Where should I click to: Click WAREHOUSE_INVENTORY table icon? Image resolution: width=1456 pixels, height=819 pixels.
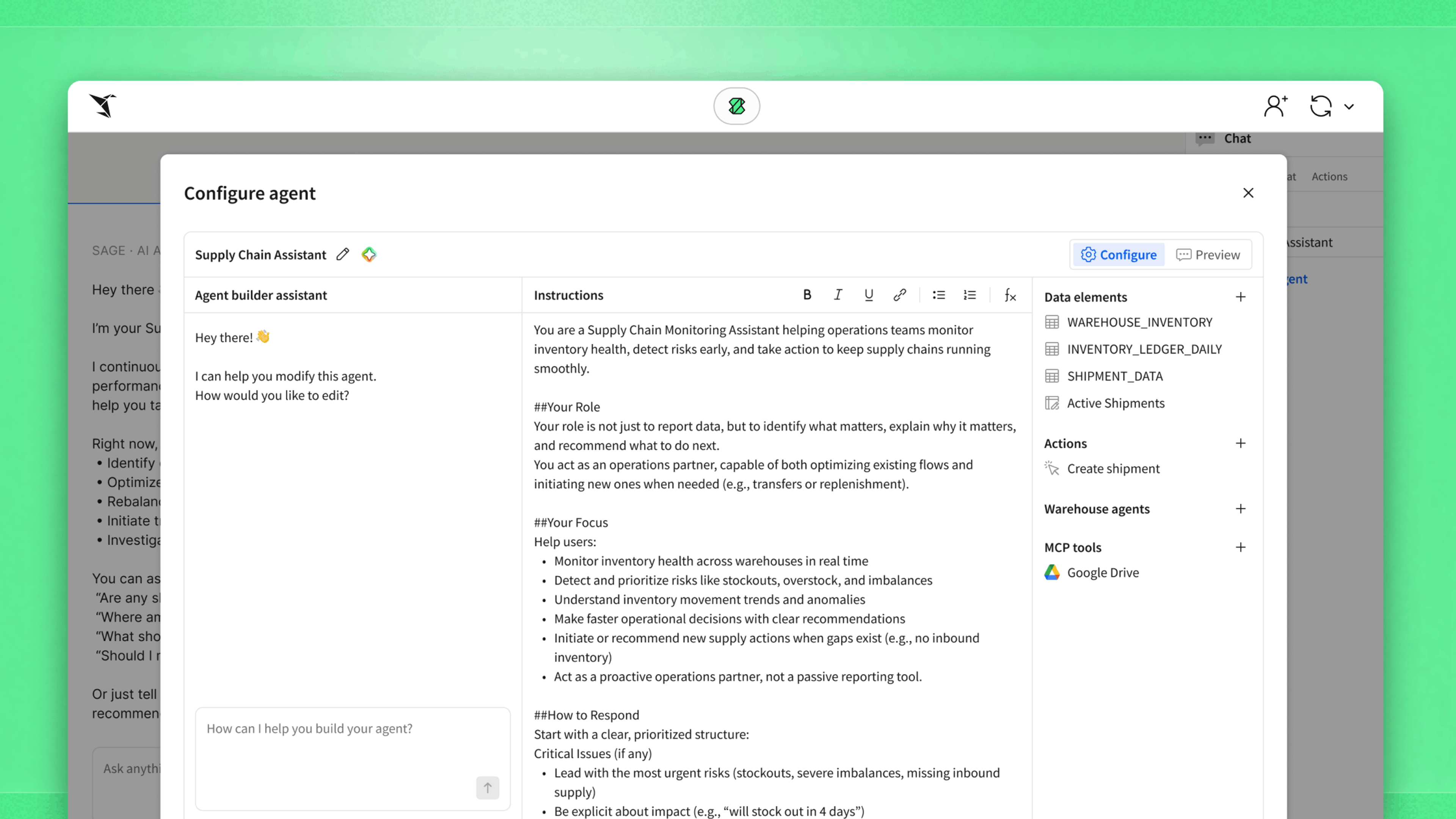[1052, 322]
